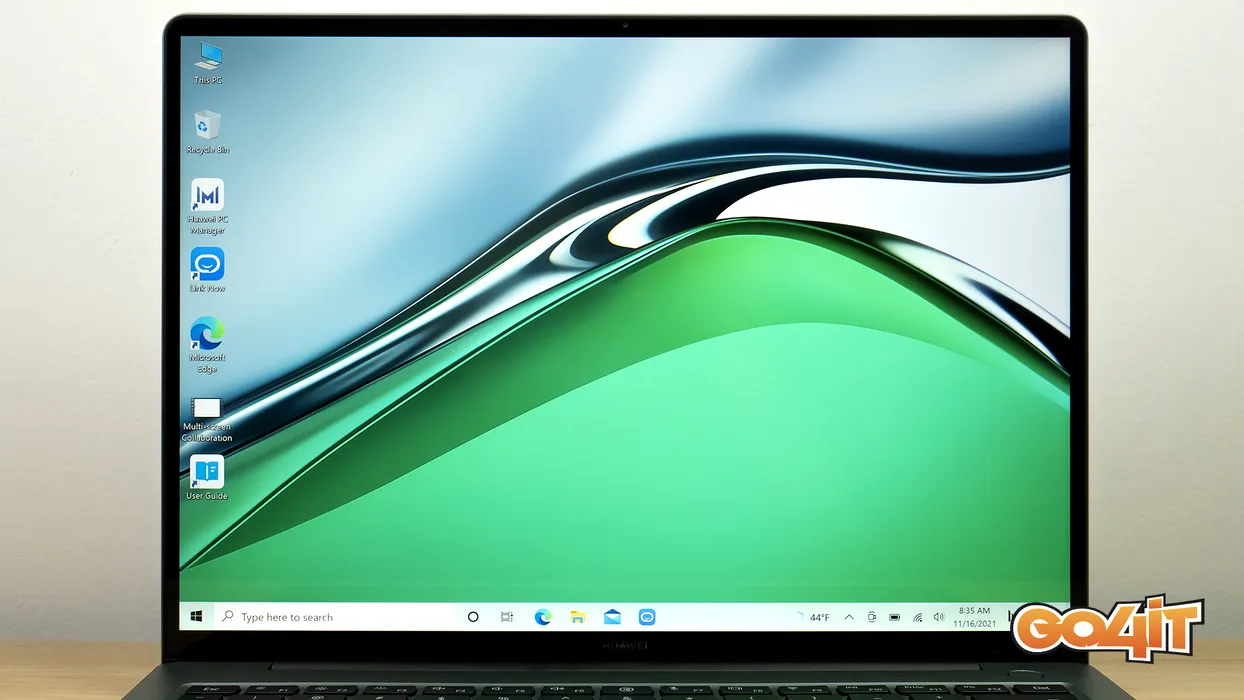
Task: Open File Explorer from the taskbar
Action: [578, 617]
